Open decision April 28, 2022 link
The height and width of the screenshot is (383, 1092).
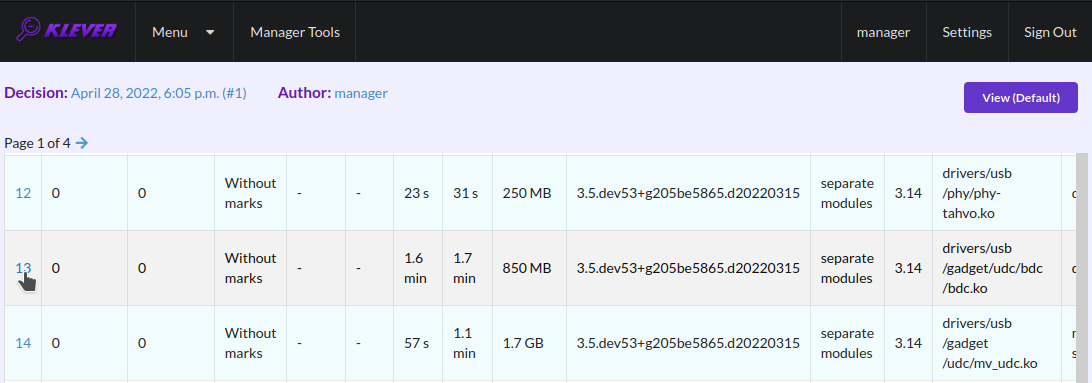click(x=159, y=93)
